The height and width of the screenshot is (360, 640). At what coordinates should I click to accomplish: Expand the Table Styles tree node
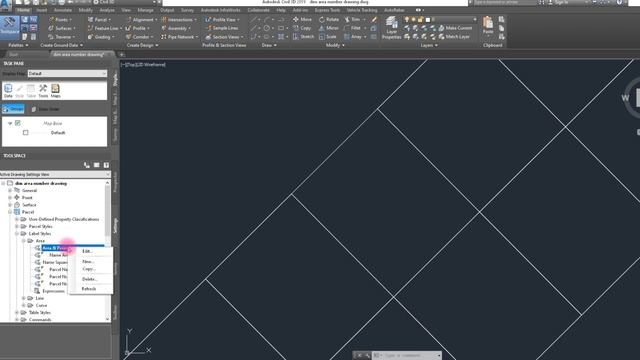pyautogui.click(x=17, y=313)
